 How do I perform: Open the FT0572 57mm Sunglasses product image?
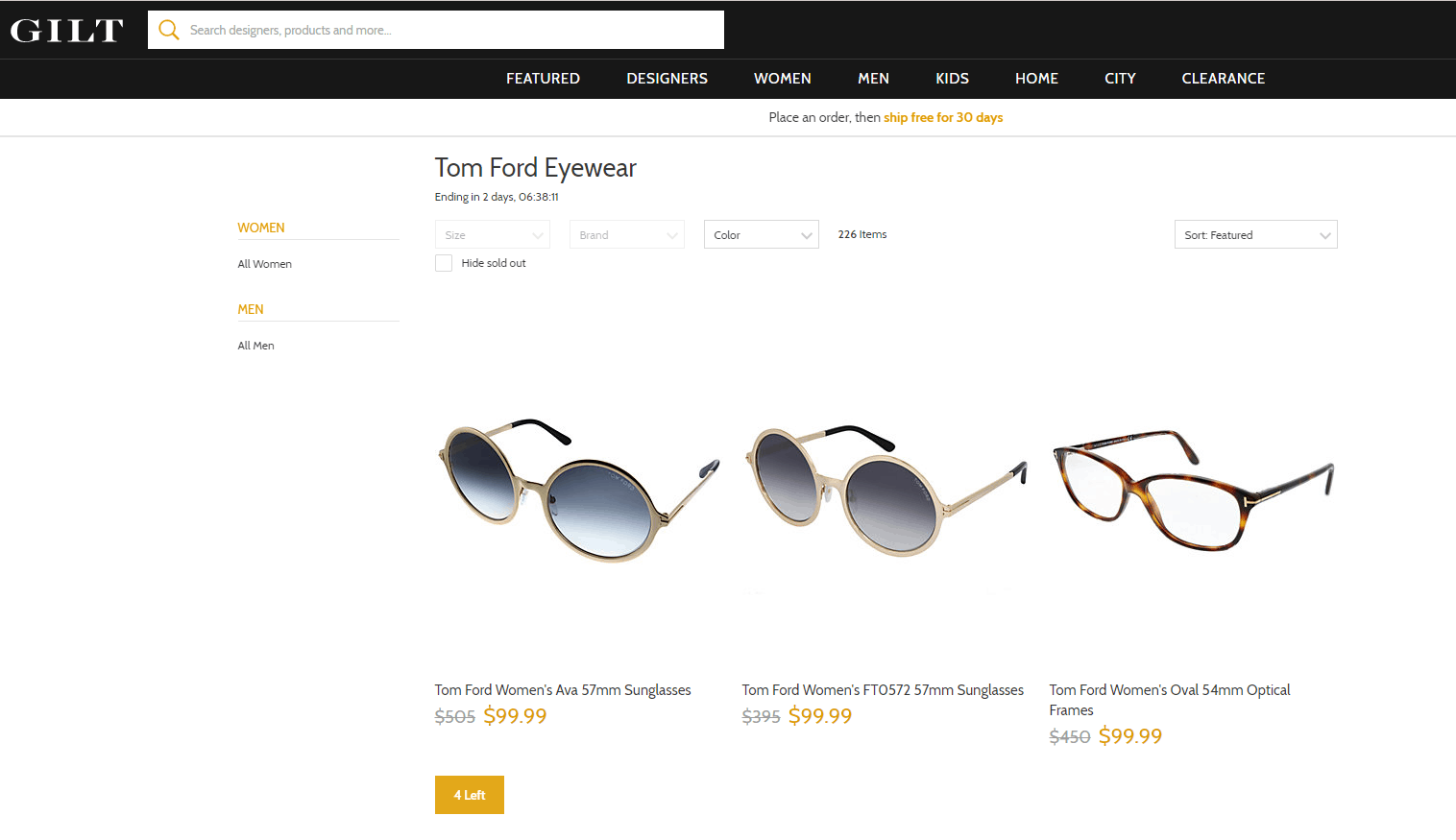886,490
